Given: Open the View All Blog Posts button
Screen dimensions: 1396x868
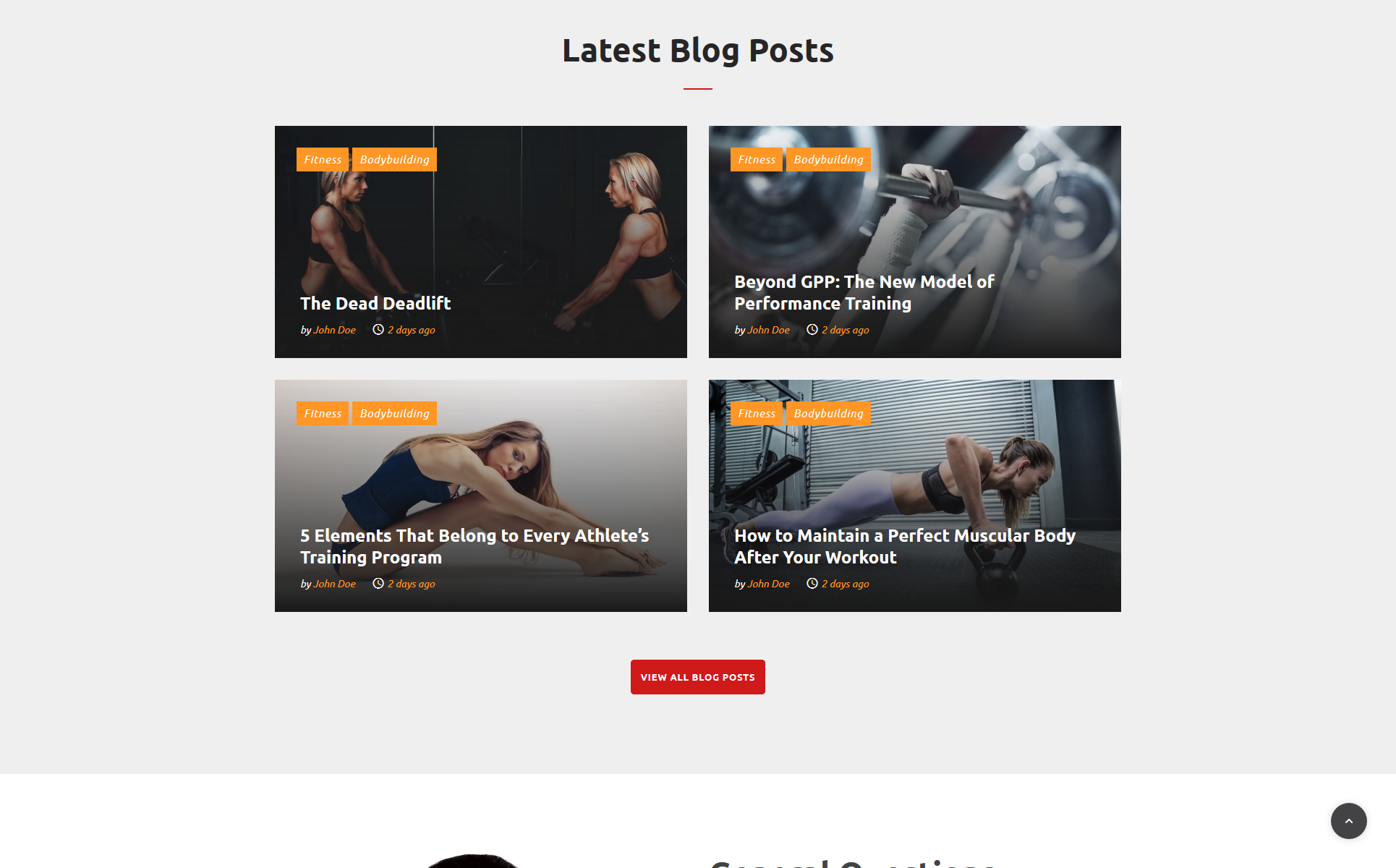Looking at the screenshot, I should (x=697, y=677).
